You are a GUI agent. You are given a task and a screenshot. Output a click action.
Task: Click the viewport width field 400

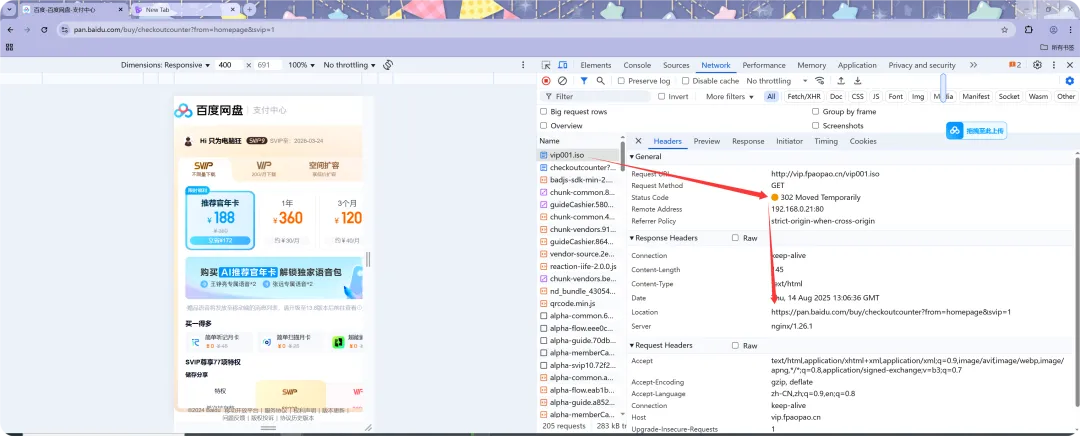[x=227, y=65]
